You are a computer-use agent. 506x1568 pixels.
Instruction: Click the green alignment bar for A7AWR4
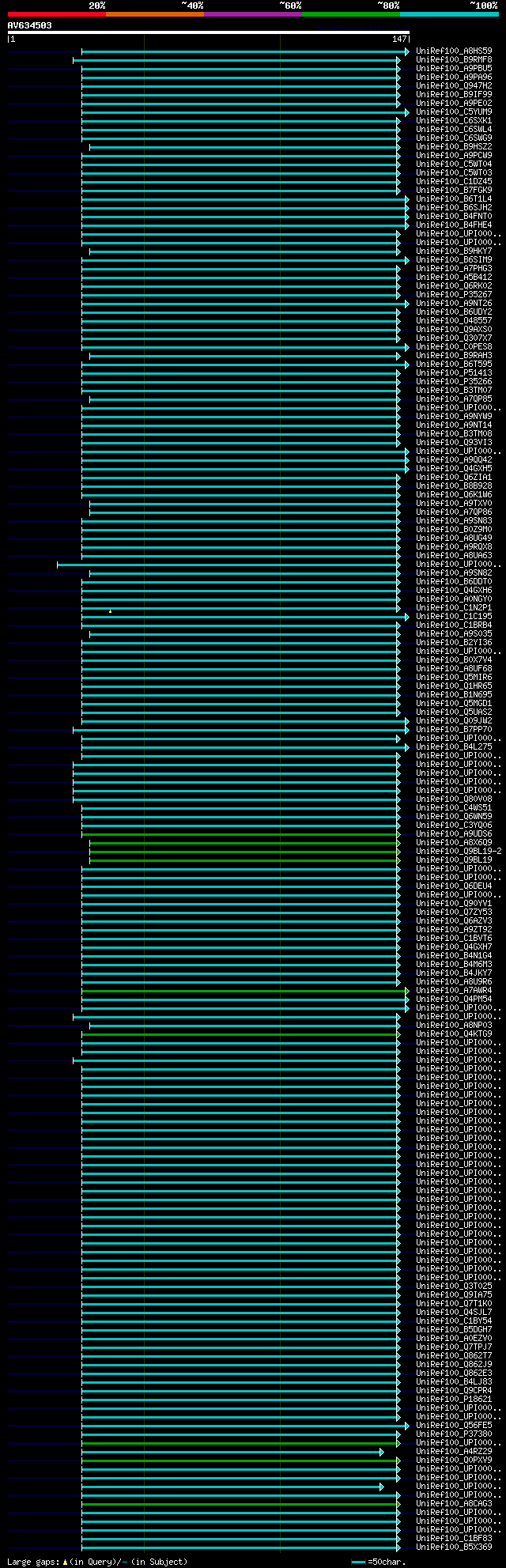tap(245, 992)
